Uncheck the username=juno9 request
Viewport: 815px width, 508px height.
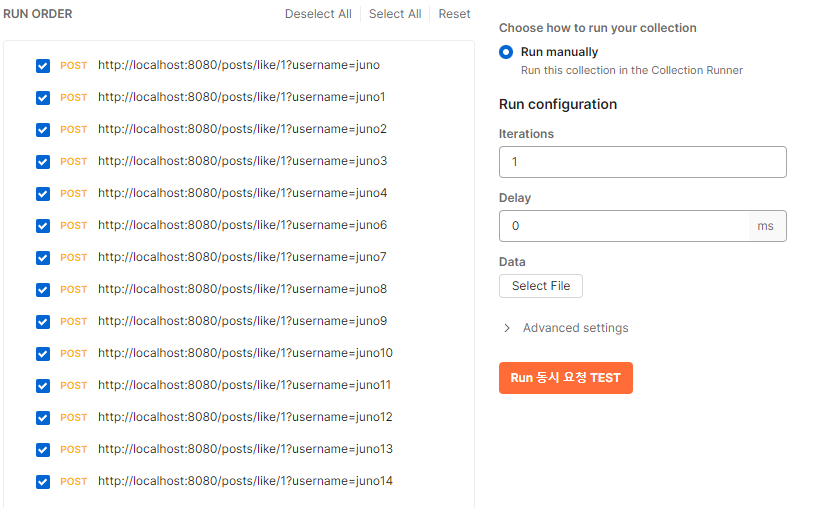coord(43,322)
